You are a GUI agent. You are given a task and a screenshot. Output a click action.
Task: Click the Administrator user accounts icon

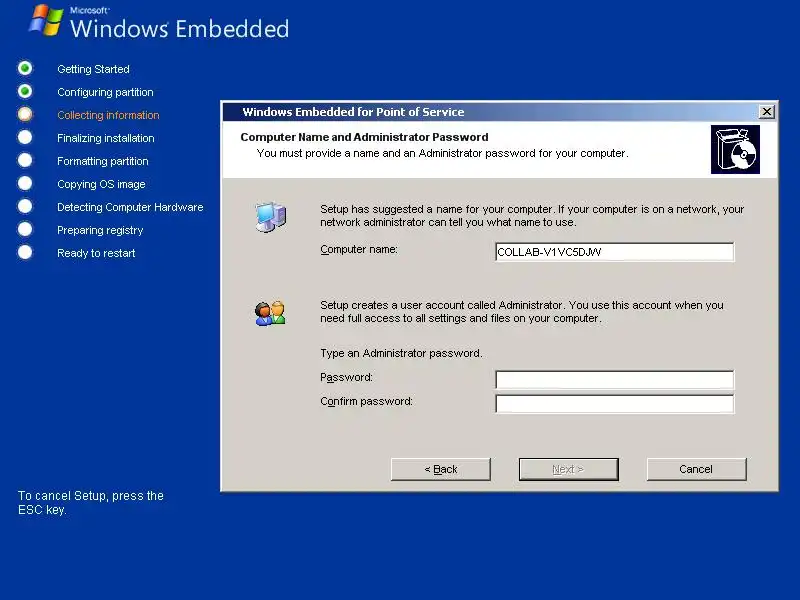270,313
